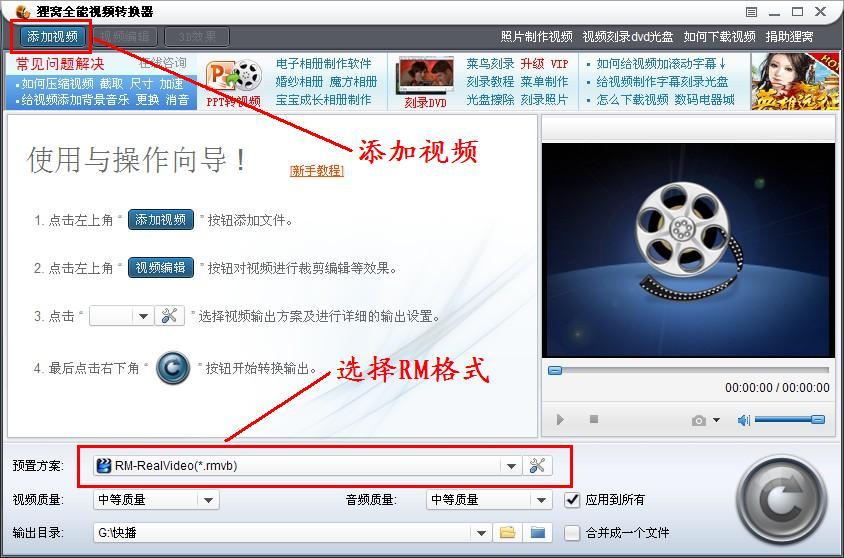Browse output folder with yellow folder icon
The image size is (844, 558).
tap(508, 533)
